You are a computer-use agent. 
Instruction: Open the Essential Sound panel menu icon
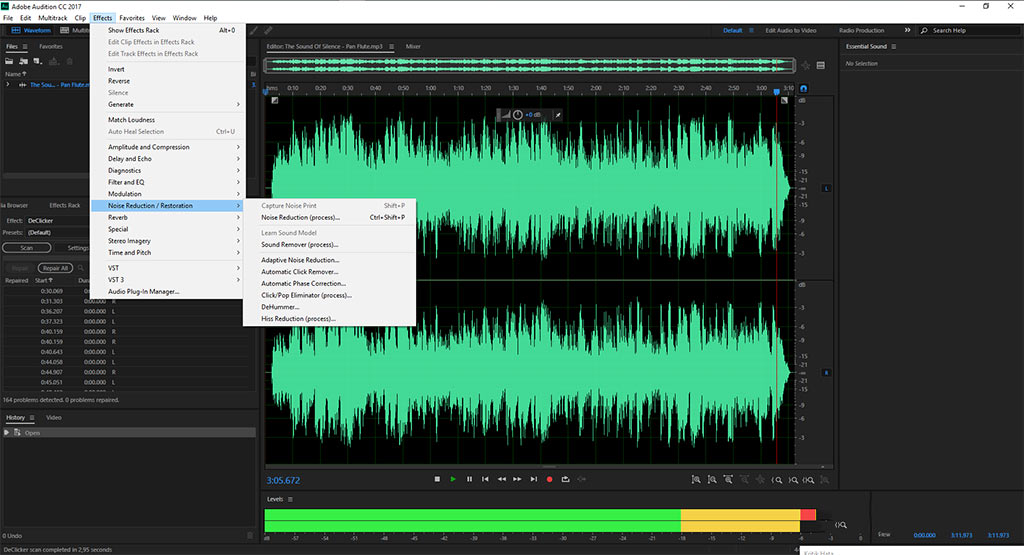(x=893, y=46)
